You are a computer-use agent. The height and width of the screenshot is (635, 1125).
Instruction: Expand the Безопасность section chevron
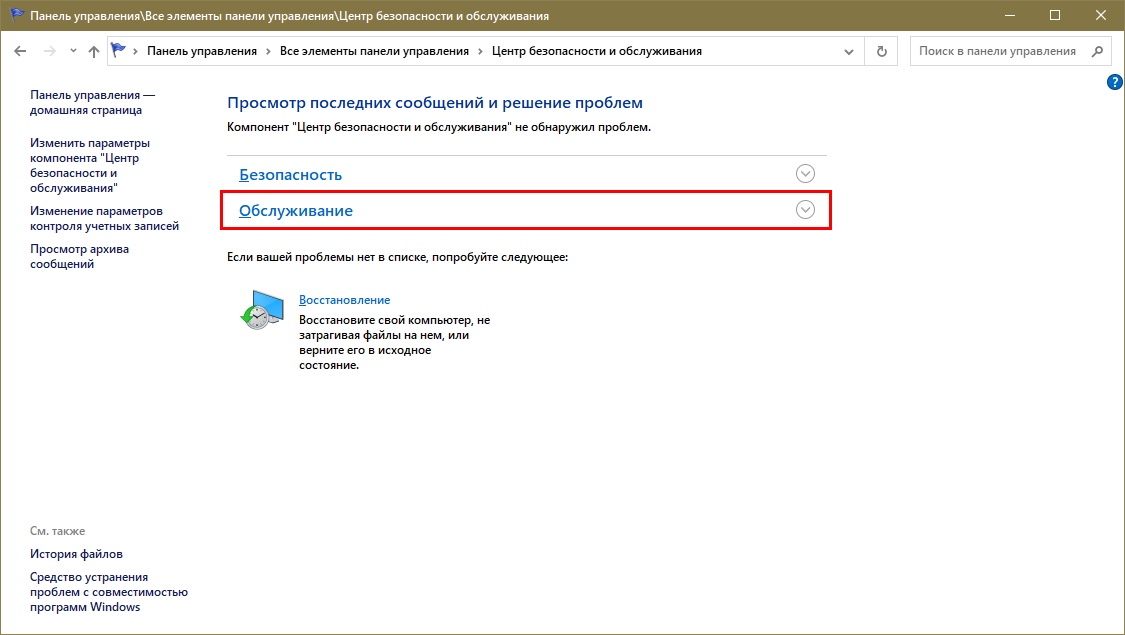805,173
